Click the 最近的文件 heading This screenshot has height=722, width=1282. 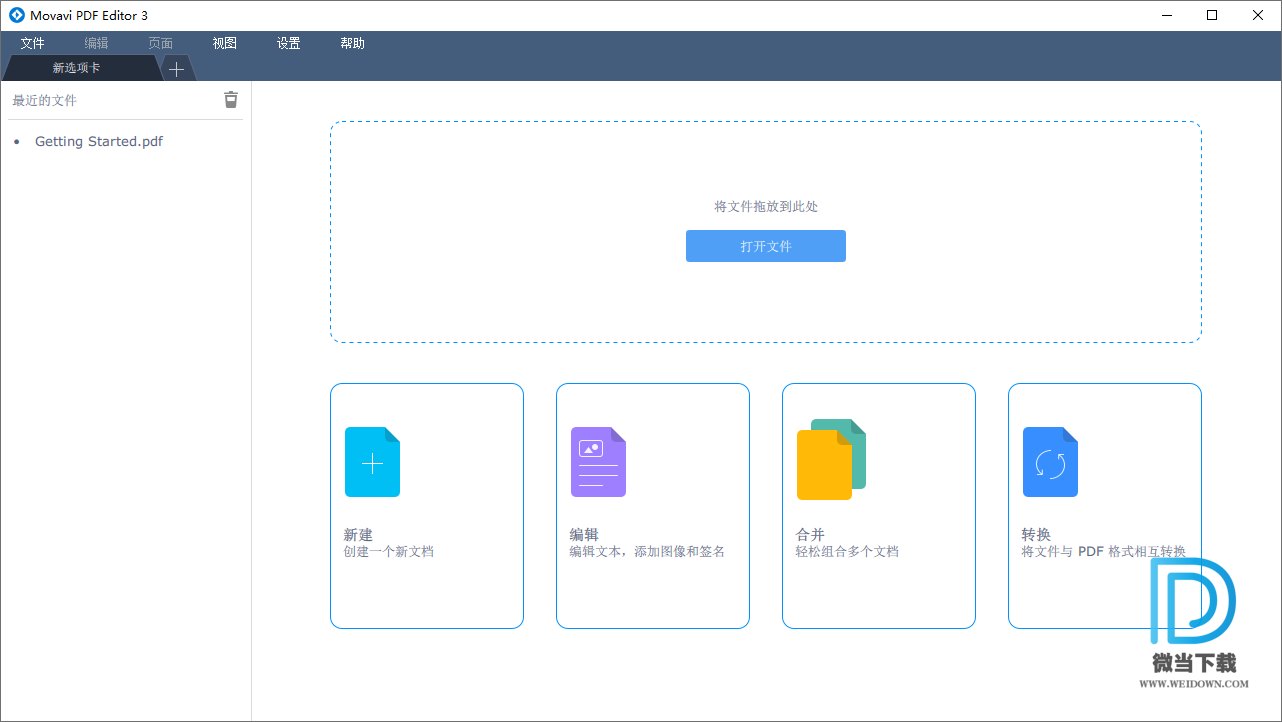tap(44, 100)
